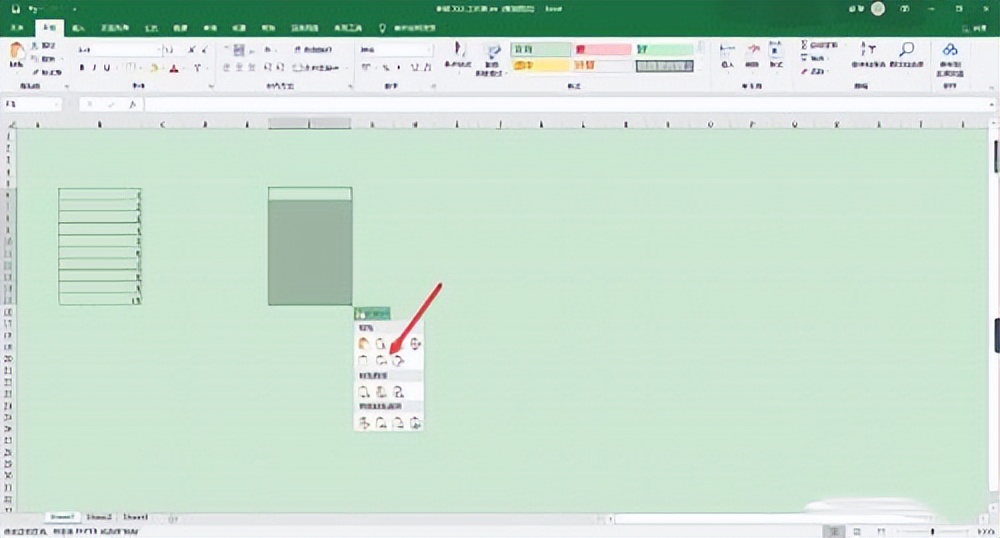This screenshot has width=1000, height=538.
Task: Open the Borders button in Font group
Action: 130,68
